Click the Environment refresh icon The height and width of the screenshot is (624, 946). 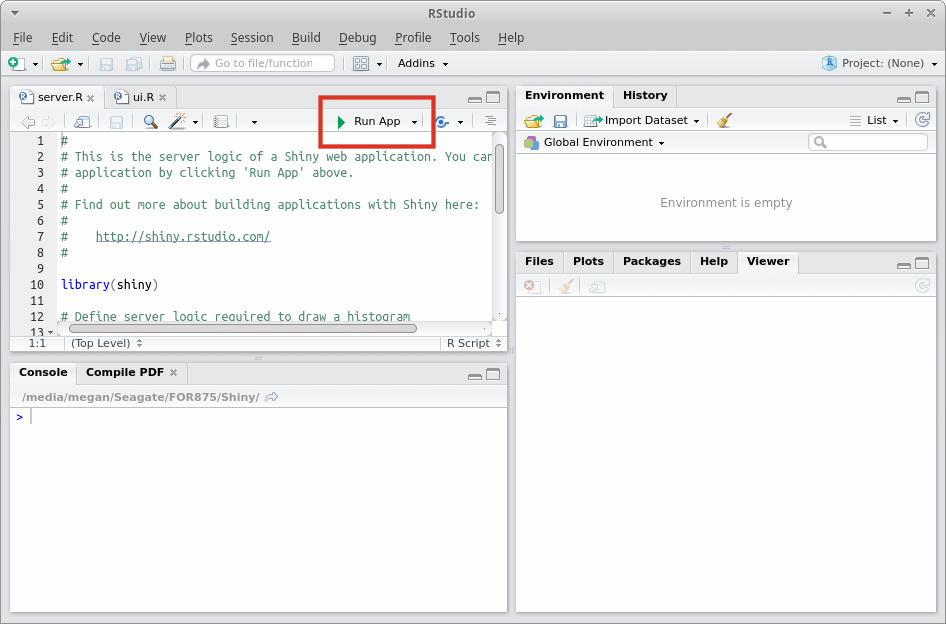[x=922, y=119]
